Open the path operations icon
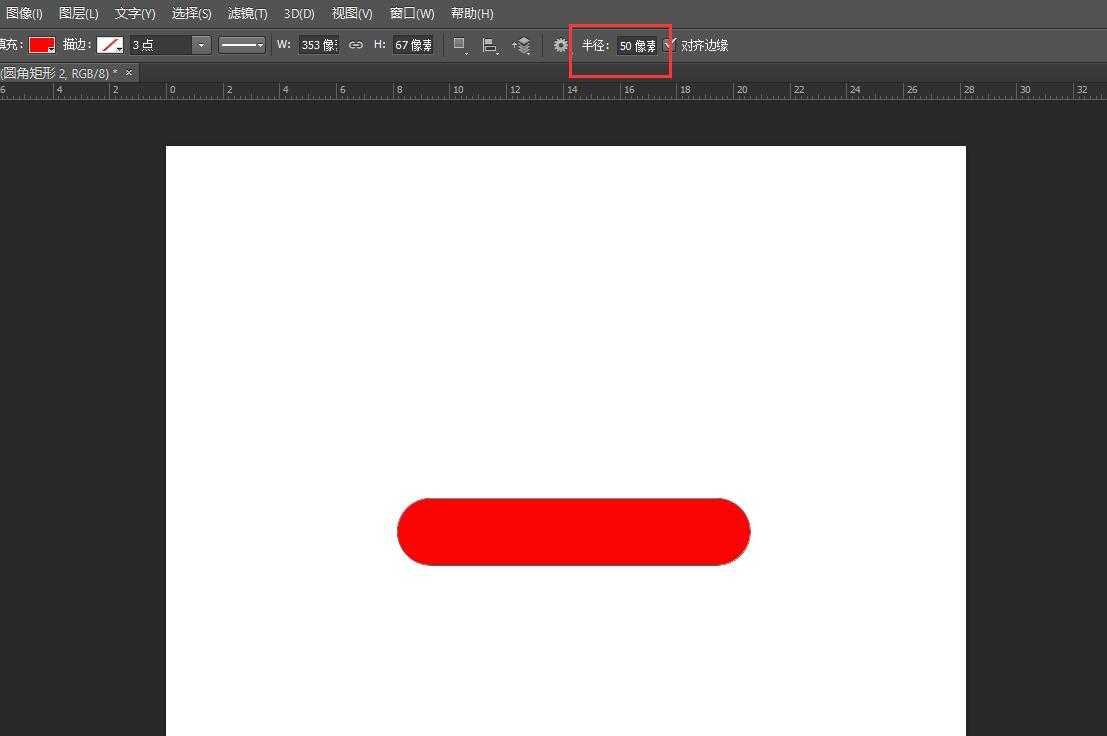This screenshot has width=1107, height=736. tap(460, 45)
